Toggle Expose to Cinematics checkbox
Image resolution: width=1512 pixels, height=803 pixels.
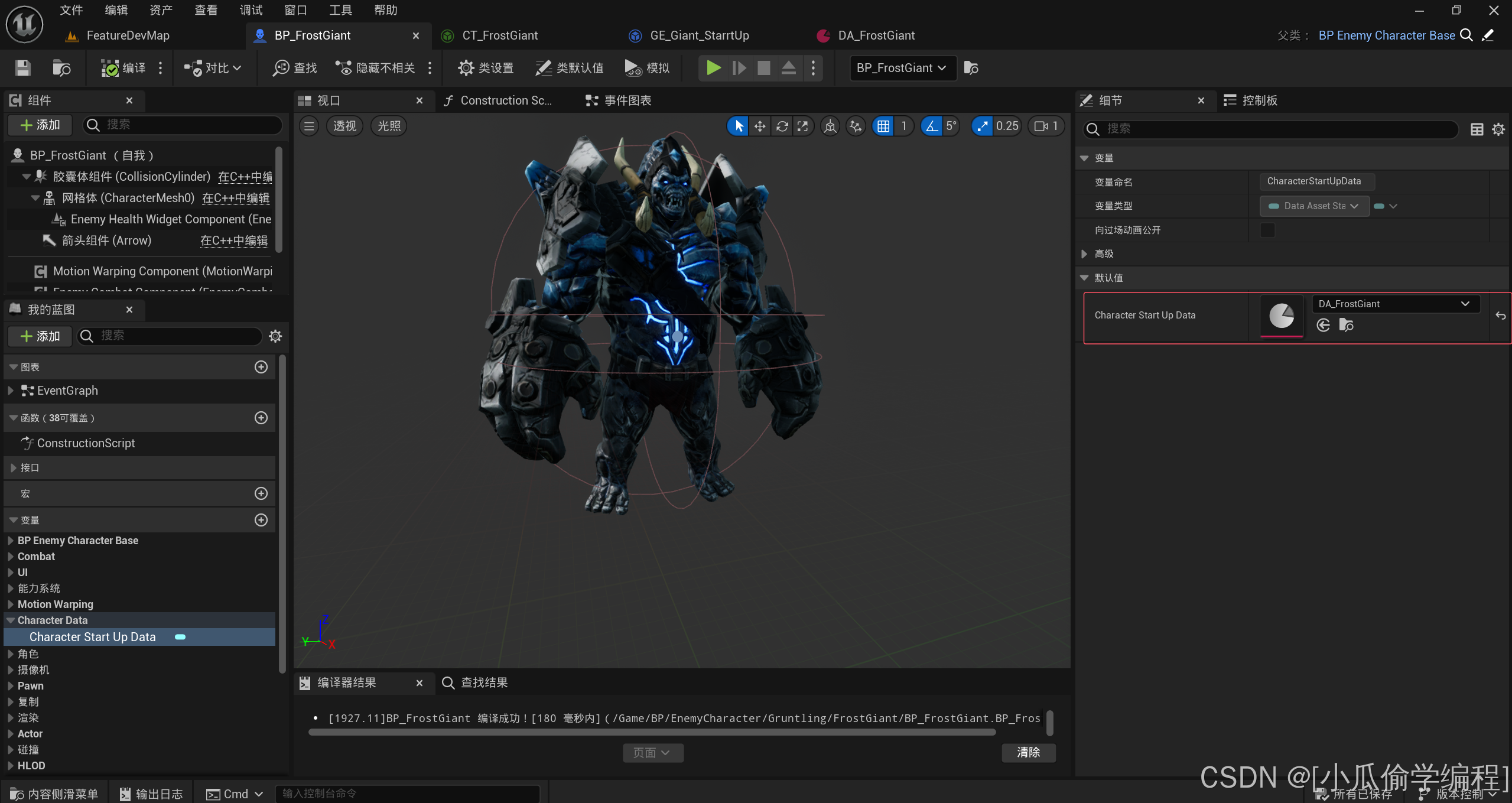coord(1267,230)
